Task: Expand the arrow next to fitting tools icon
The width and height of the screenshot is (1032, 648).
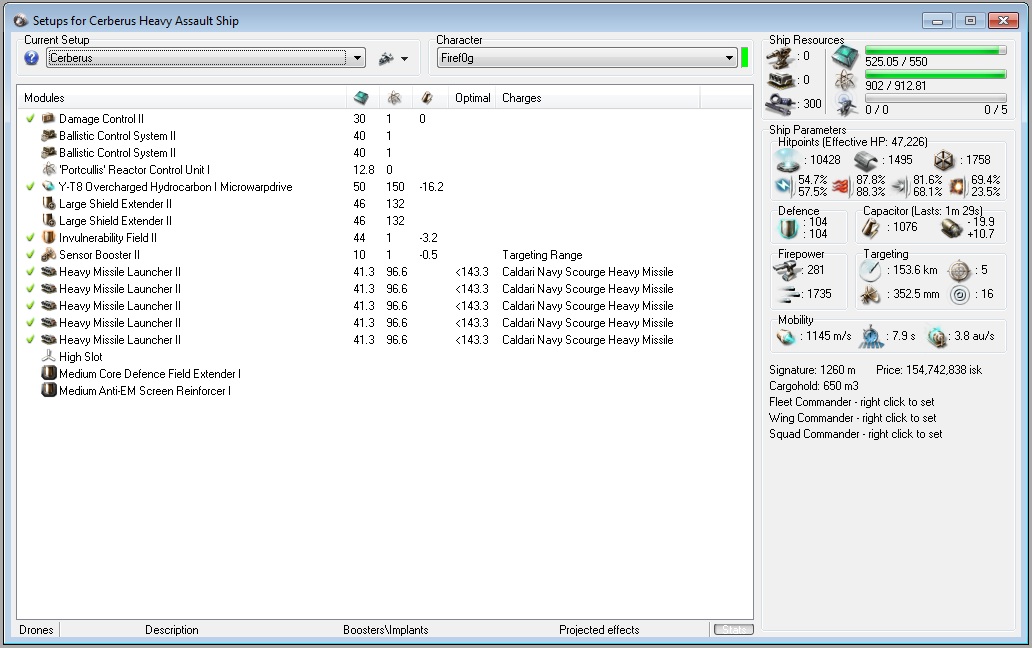Action: [404, 59]
